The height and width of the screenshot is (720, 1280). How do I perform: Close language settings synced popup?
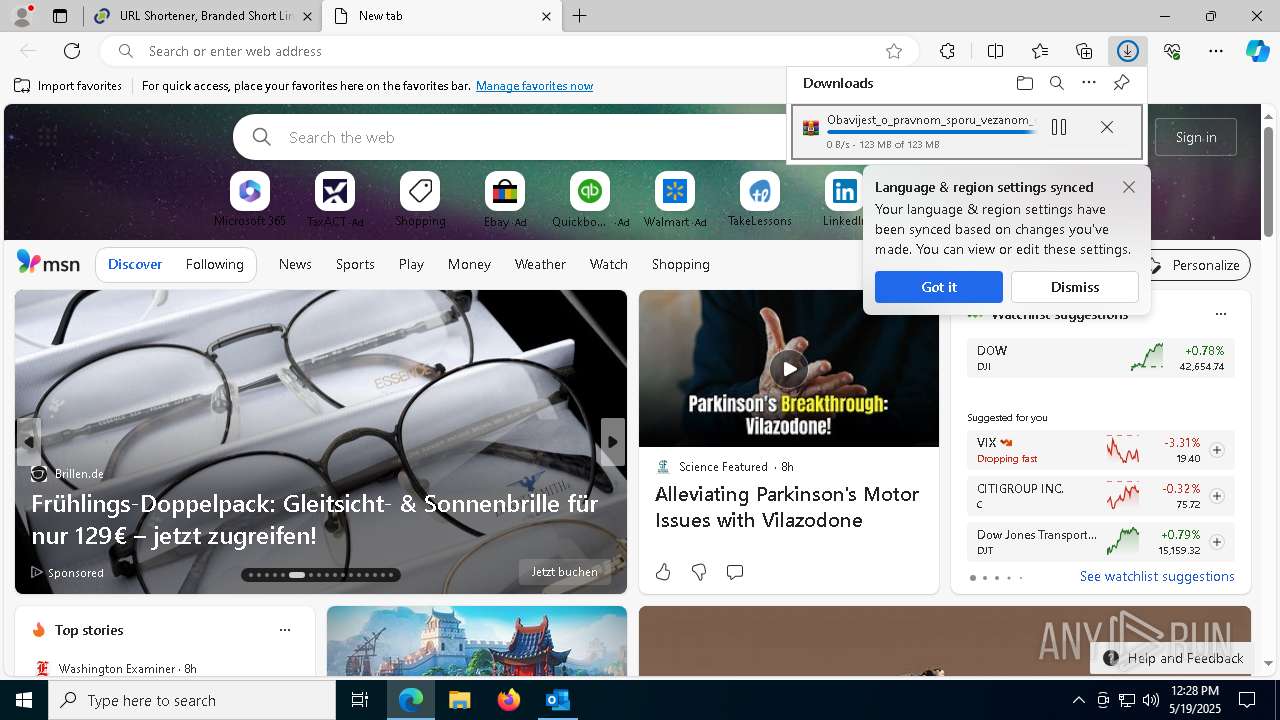click(x=1129, y=187)
